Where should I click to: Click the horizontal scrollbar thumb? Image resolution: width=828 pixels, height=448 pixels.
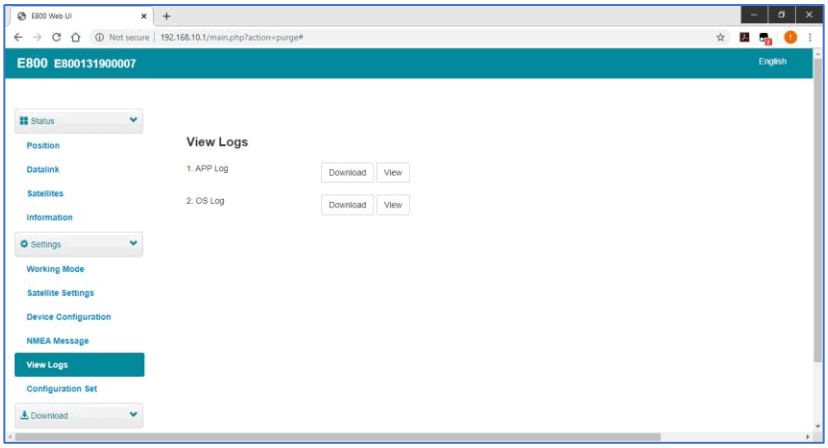tap(338, 437)
